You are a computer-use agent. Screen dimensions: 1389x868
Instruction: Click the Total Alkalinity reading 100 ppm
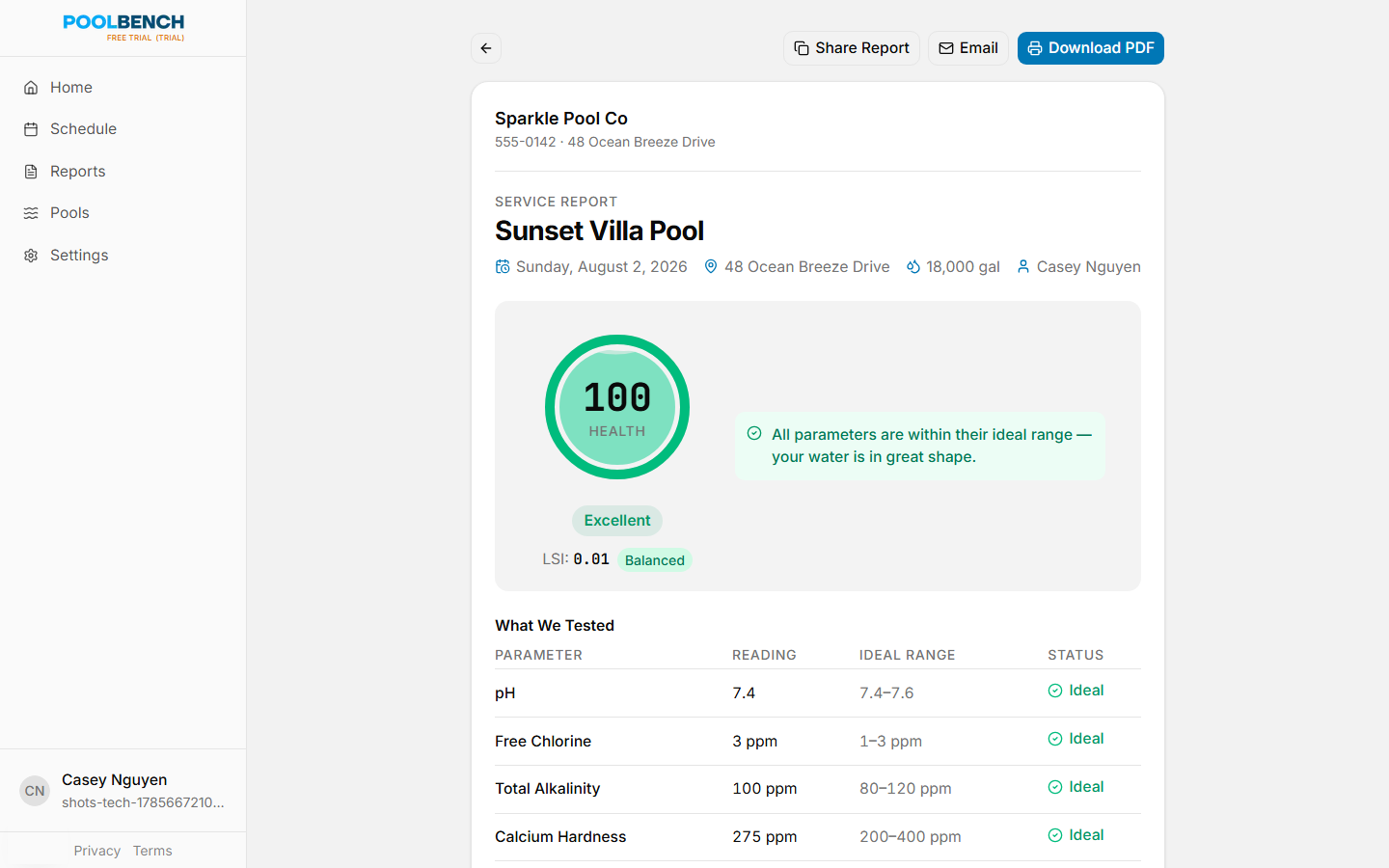tap(765, 788)
